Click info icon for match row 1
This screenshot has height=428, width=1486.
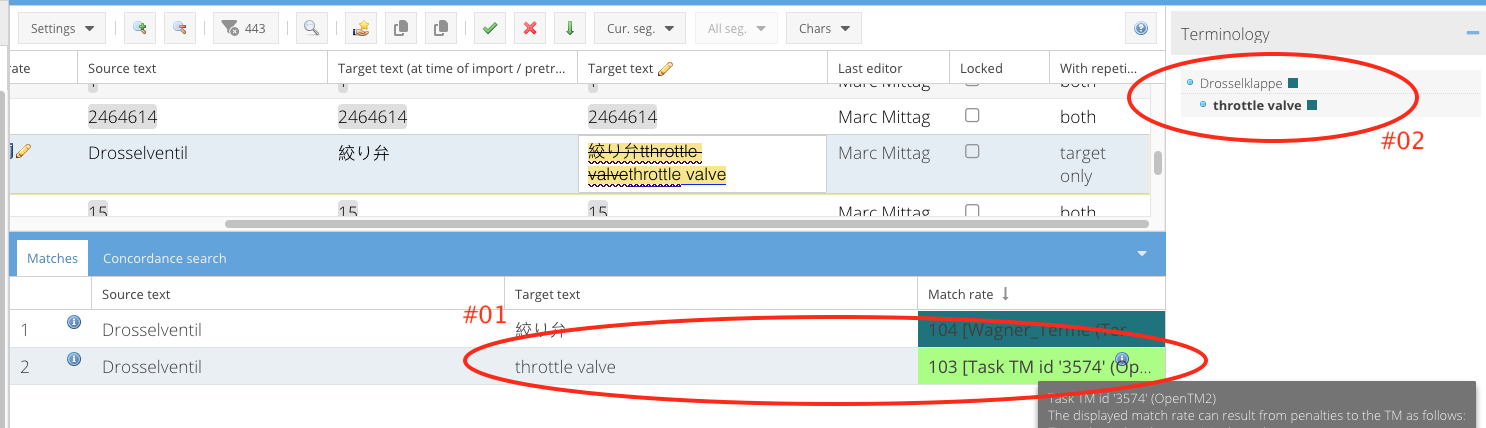click(x=73, y=322)
